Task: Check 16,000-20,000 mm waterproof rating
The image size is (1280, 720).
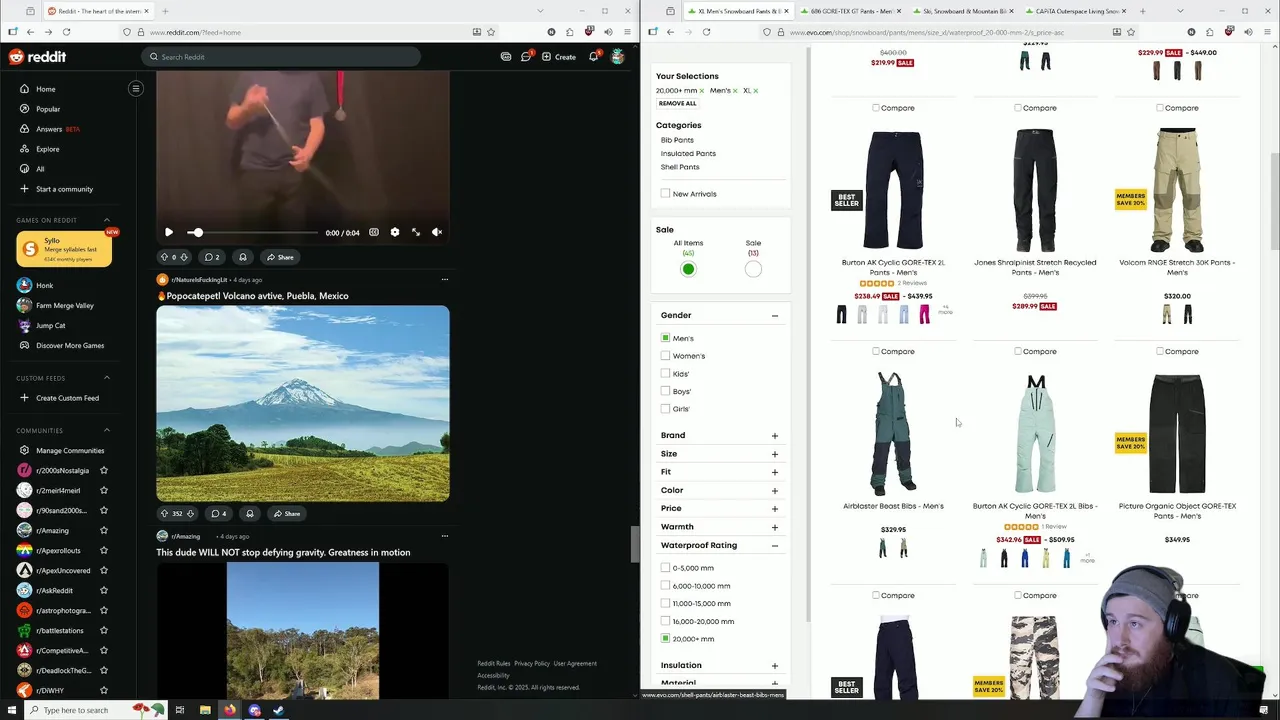Action: click(666, 621)
